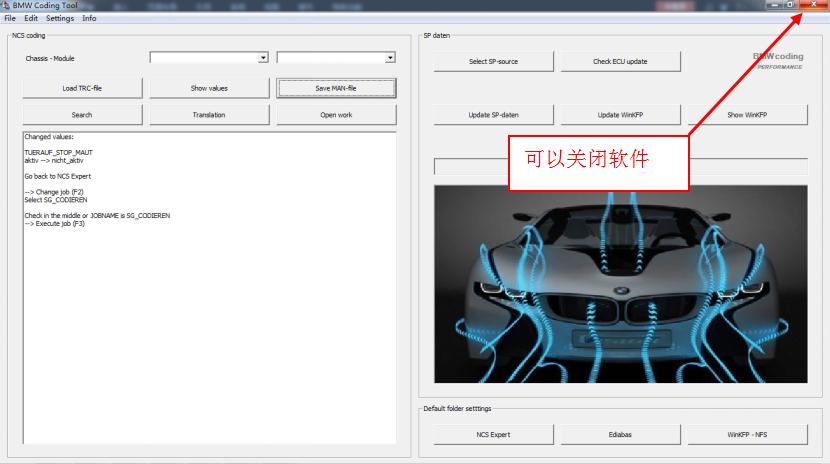Click the '--> Execute job (F3)' line
Screen dimensions: 830x464
(x=55, y=224)
